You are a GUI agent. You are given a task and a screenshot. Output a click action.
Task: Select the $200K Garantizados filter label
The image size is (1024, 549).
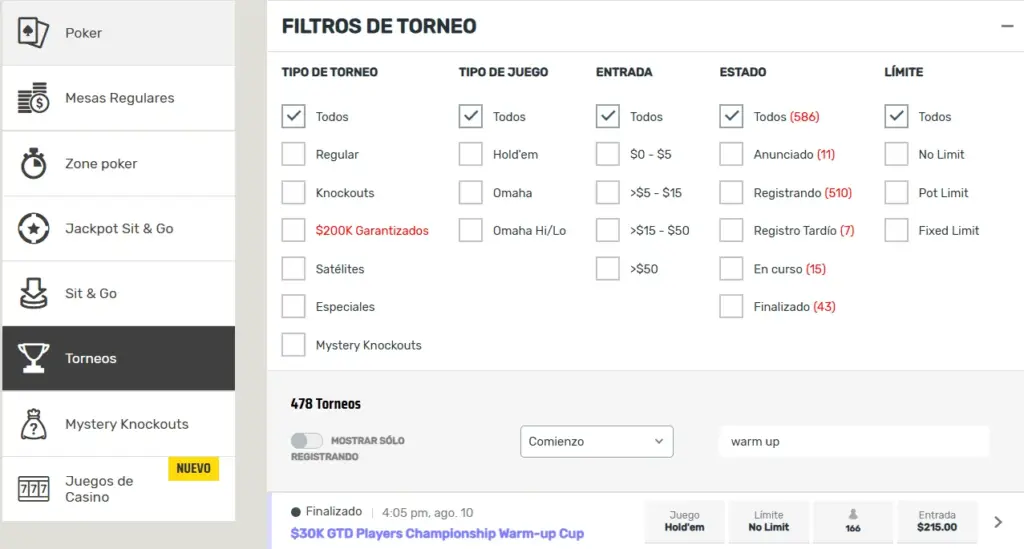(372, 230)
